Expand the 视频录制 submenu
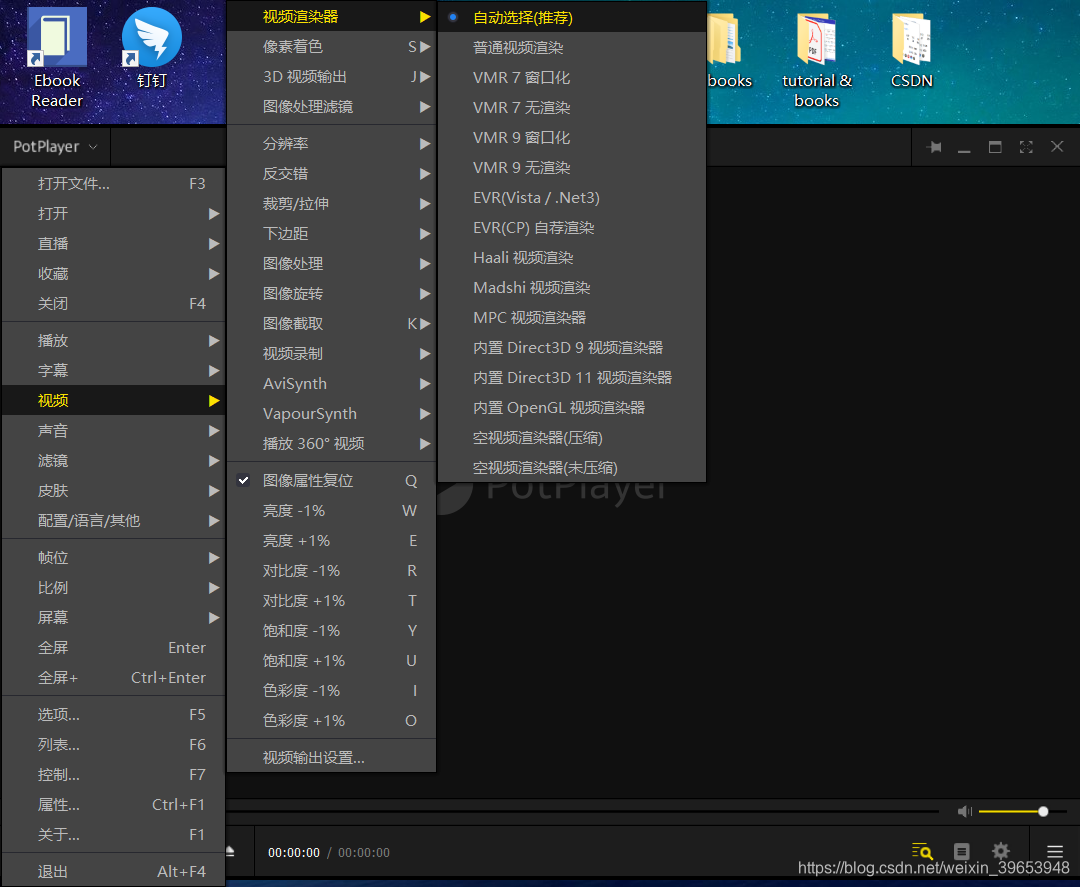 (x=331, y=353)
